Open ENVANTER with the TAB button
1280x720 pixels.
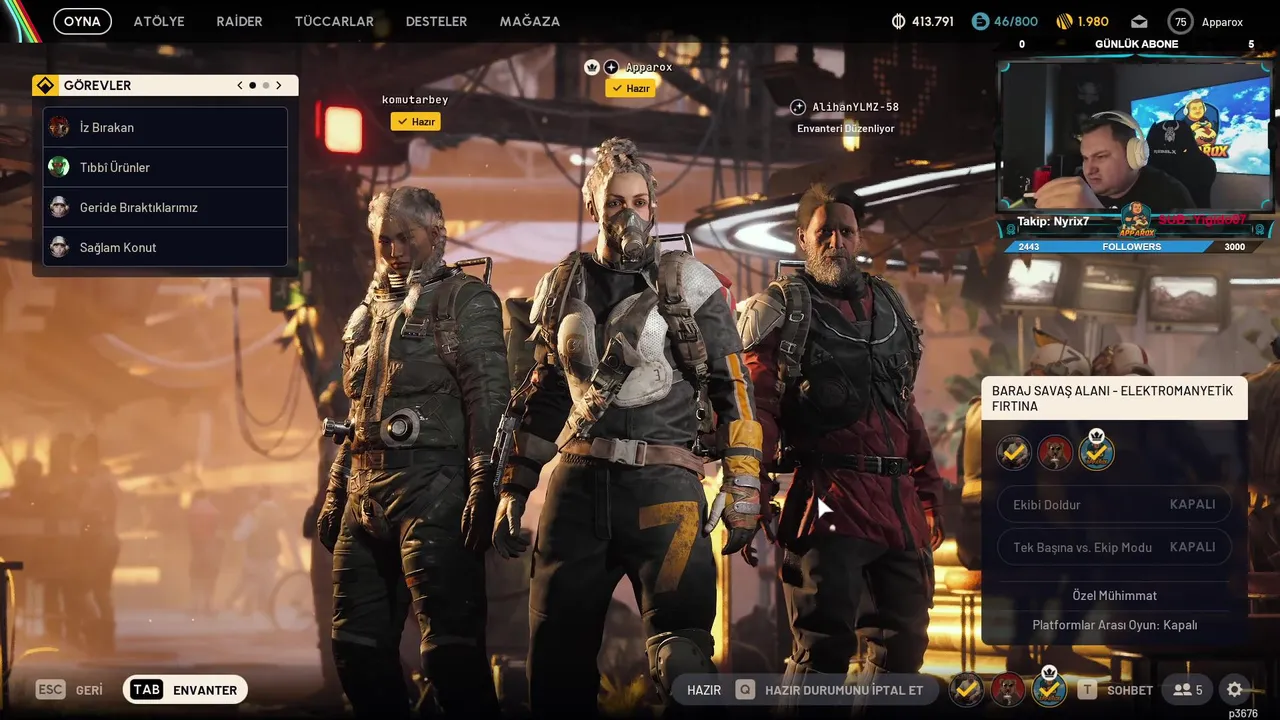pos(185,690)
